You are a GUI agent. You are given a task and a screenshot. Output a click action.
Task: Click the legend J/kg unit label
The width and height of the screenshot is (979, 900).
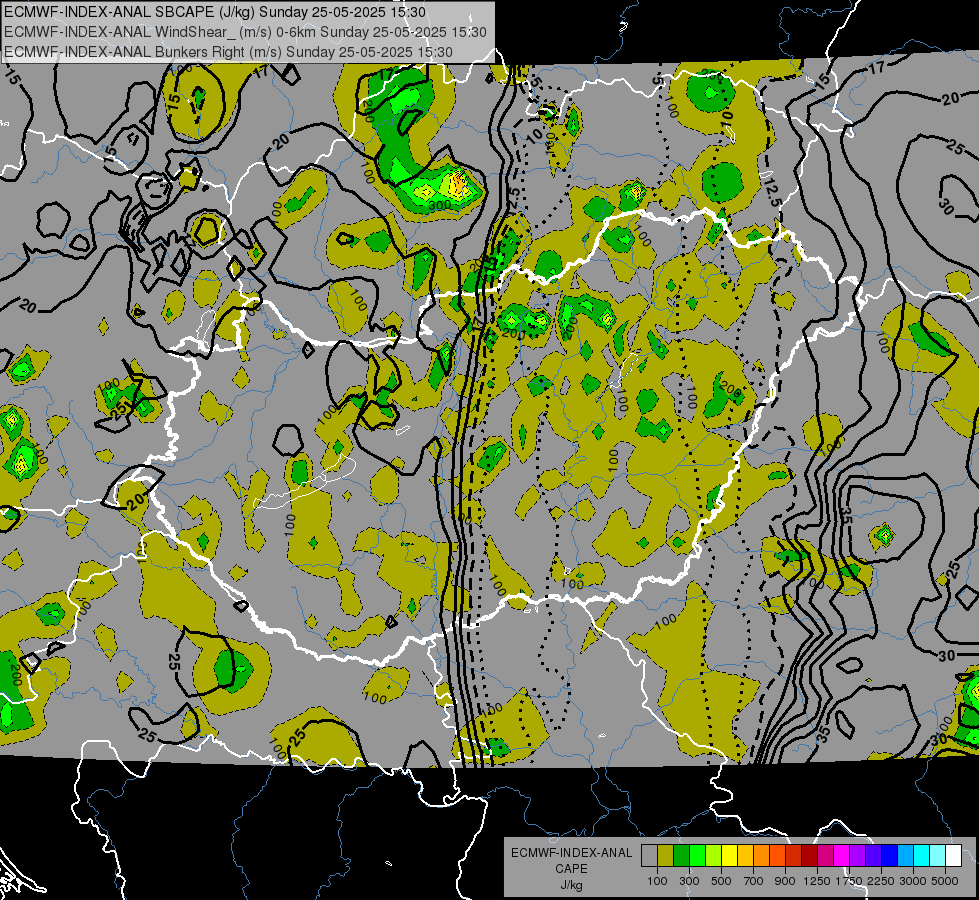571,885
